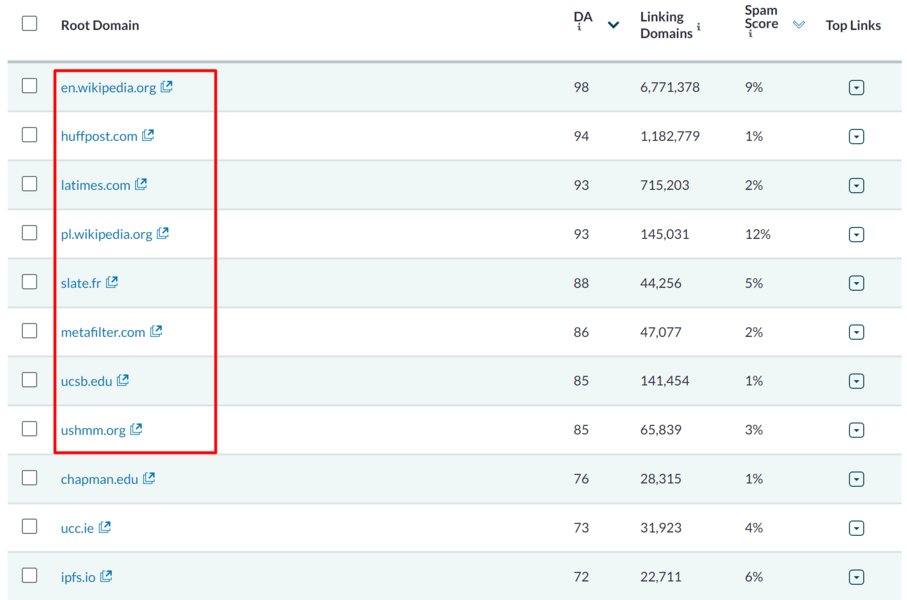Click the Linking Domains column header
The width and height of the screenshot is (907, 600).
(x=666, y=25)
